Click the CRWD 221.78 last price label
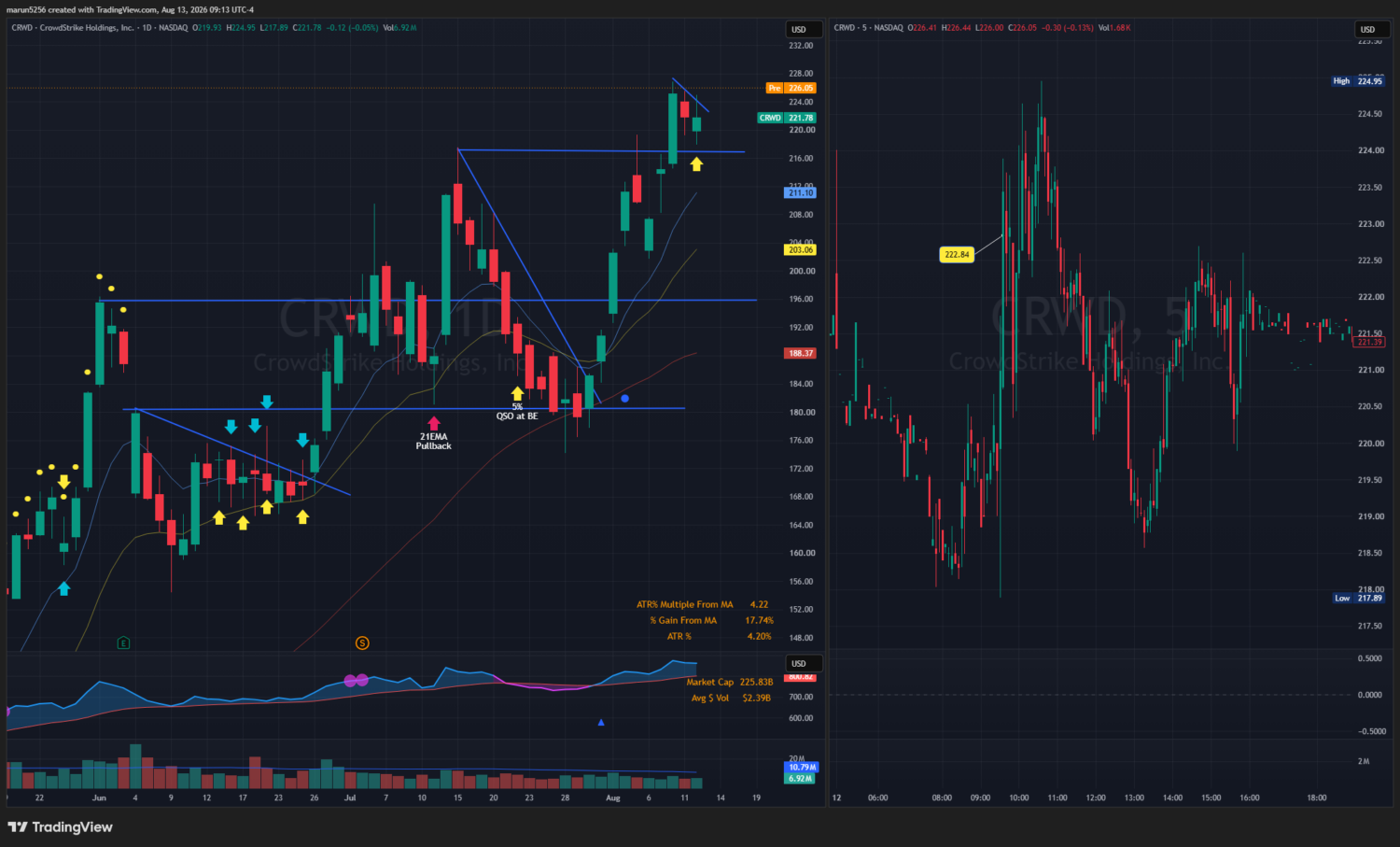 (787, 118)
